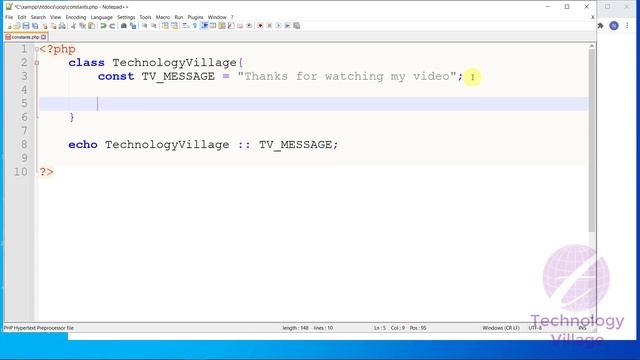Click the Stop recording macro icon
The image size is (640, 360).
269,26
